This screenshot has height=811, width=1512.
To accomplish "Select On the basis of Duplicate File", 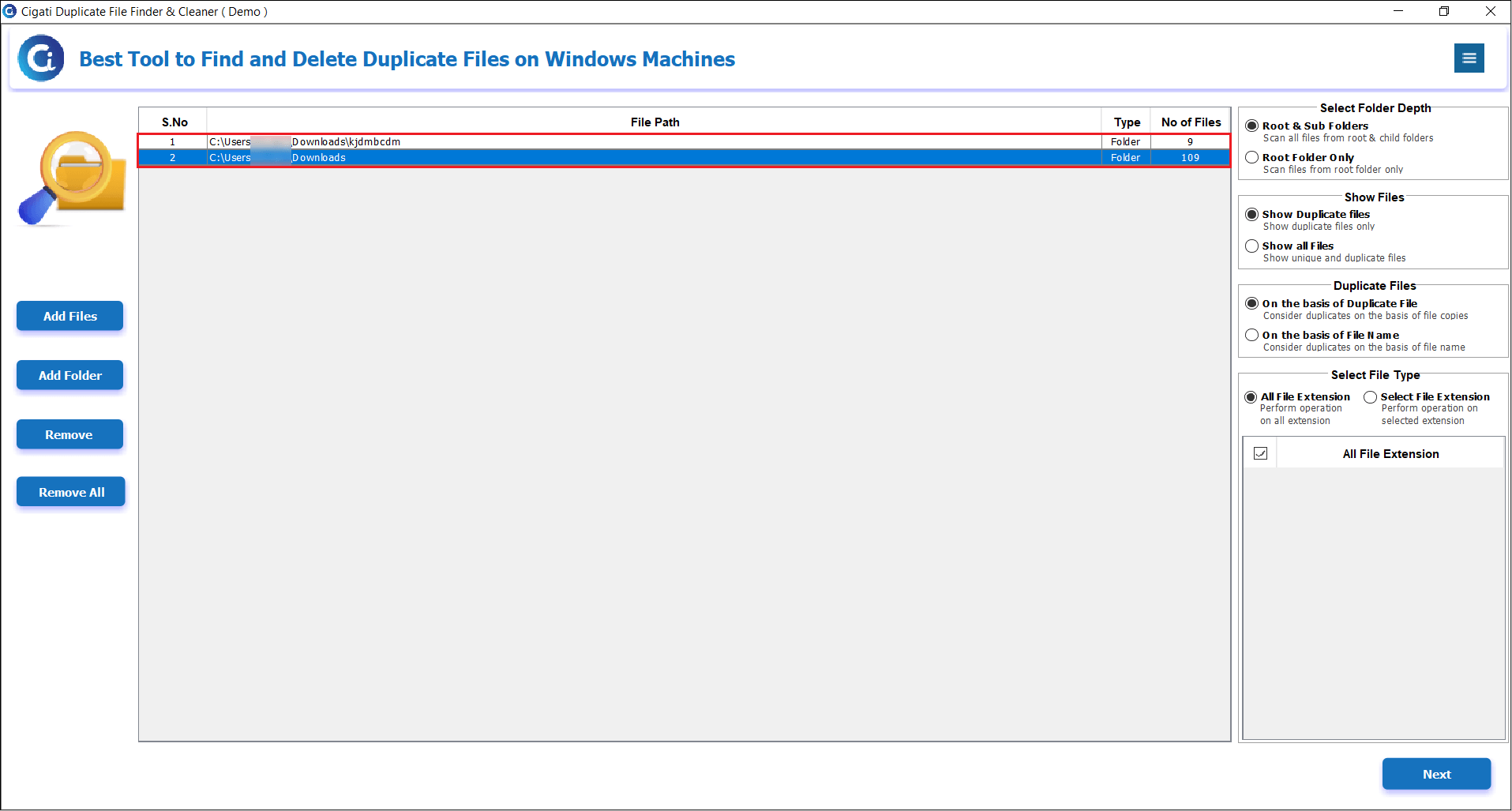I will pos(1251,303).
